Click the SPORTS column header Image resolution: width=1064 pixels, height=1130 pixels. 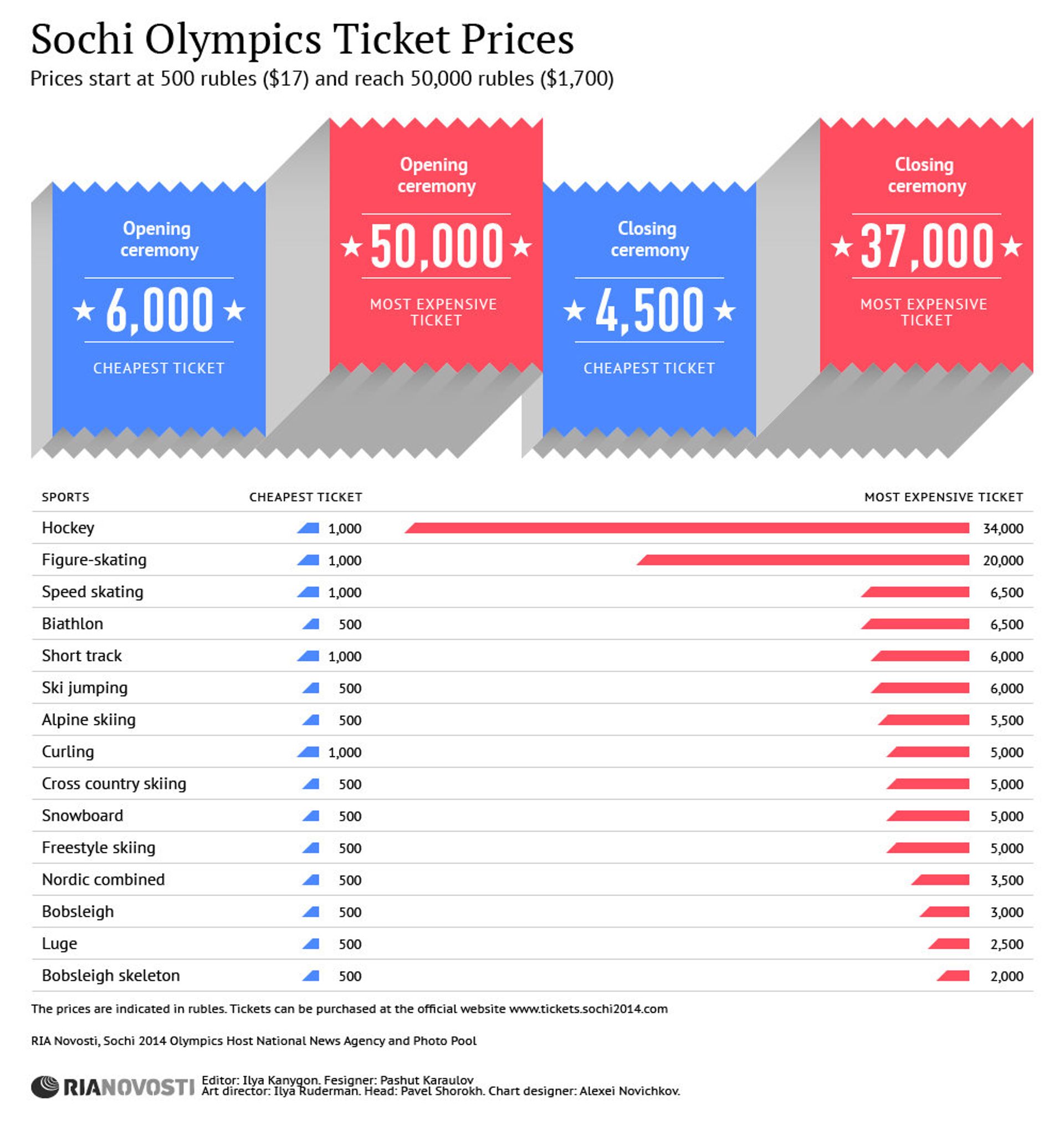tap(65, 497)
